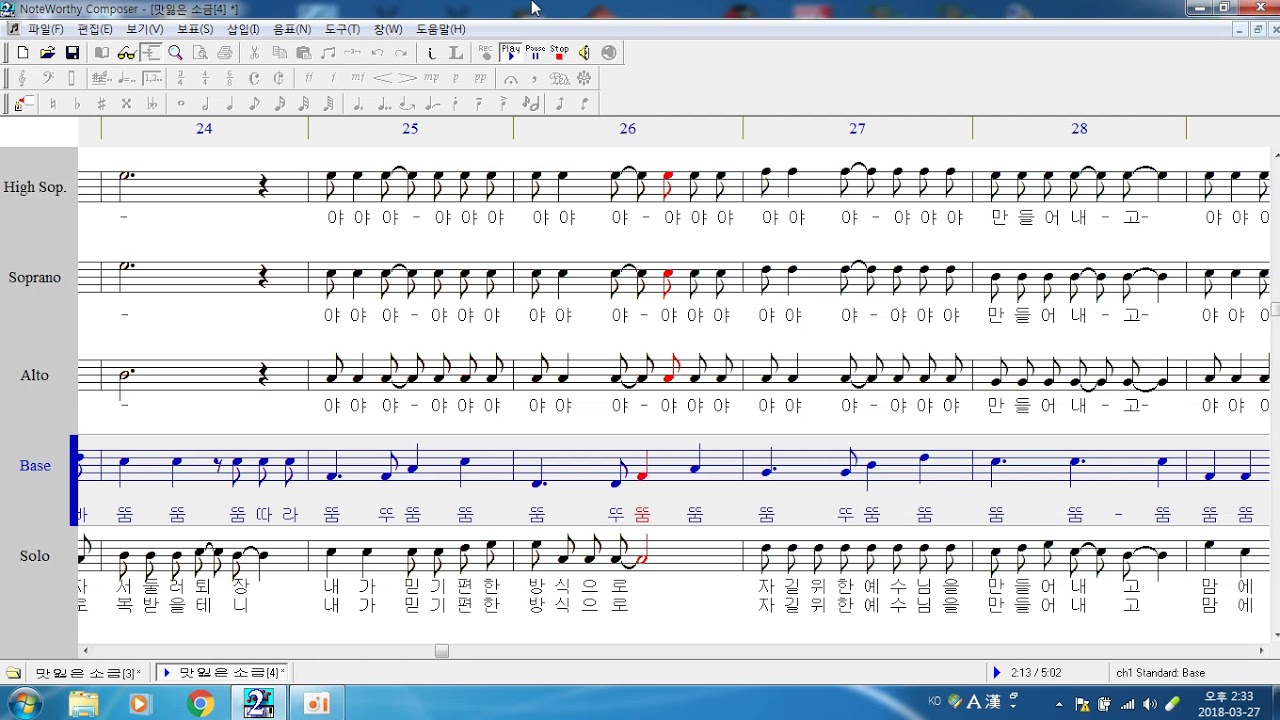Toggle staccato articulation
Screen dimensions: 1280x720
click(457, 103)
